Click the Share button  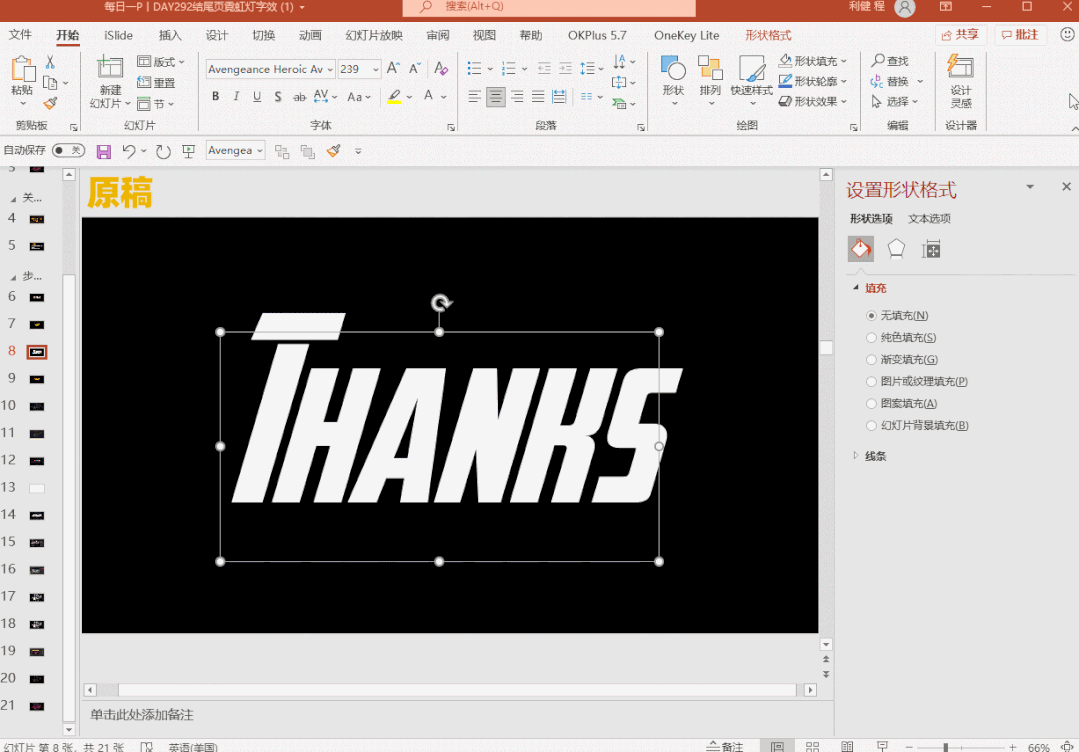pyautogui.click(x=960, y=35)
